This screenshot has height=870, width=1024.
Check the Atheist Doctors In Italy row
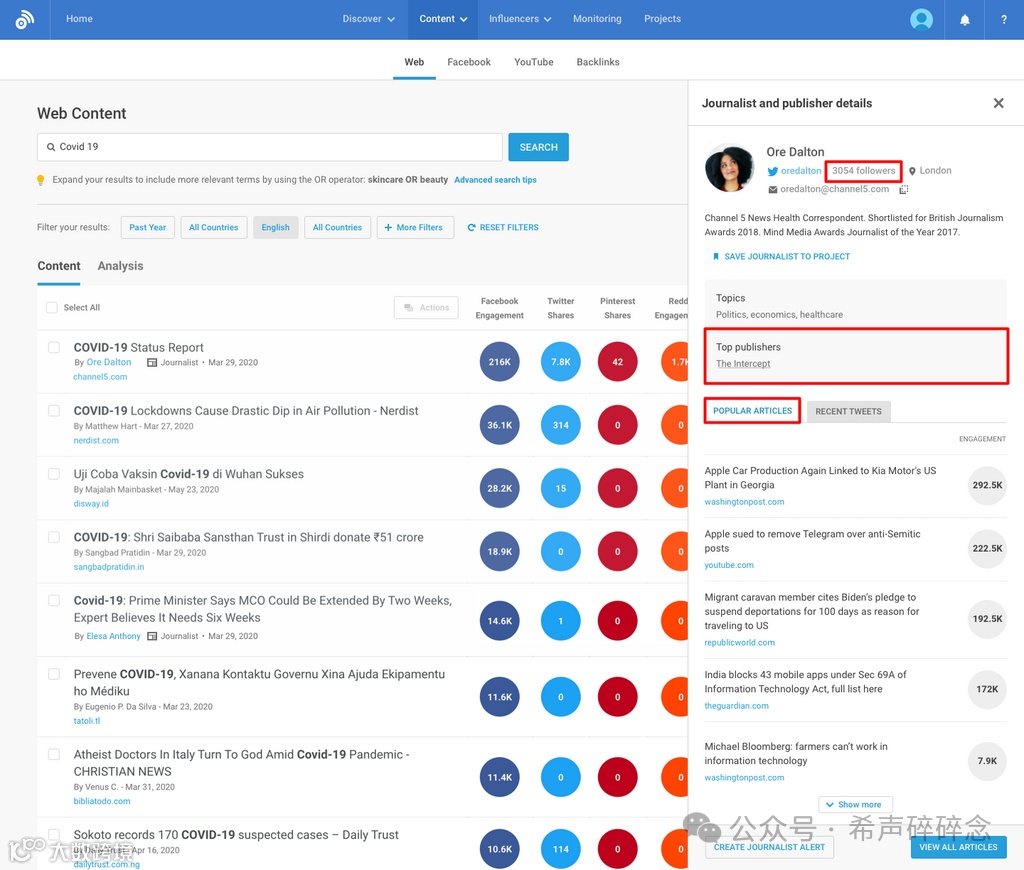click(54, 754)
